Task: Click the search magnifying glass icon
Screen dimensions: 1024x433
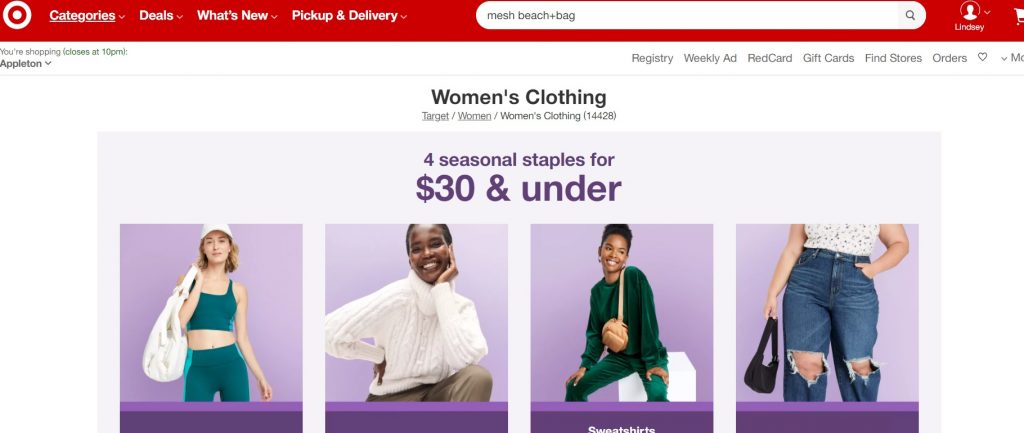Action: click(x=910, y=15)
